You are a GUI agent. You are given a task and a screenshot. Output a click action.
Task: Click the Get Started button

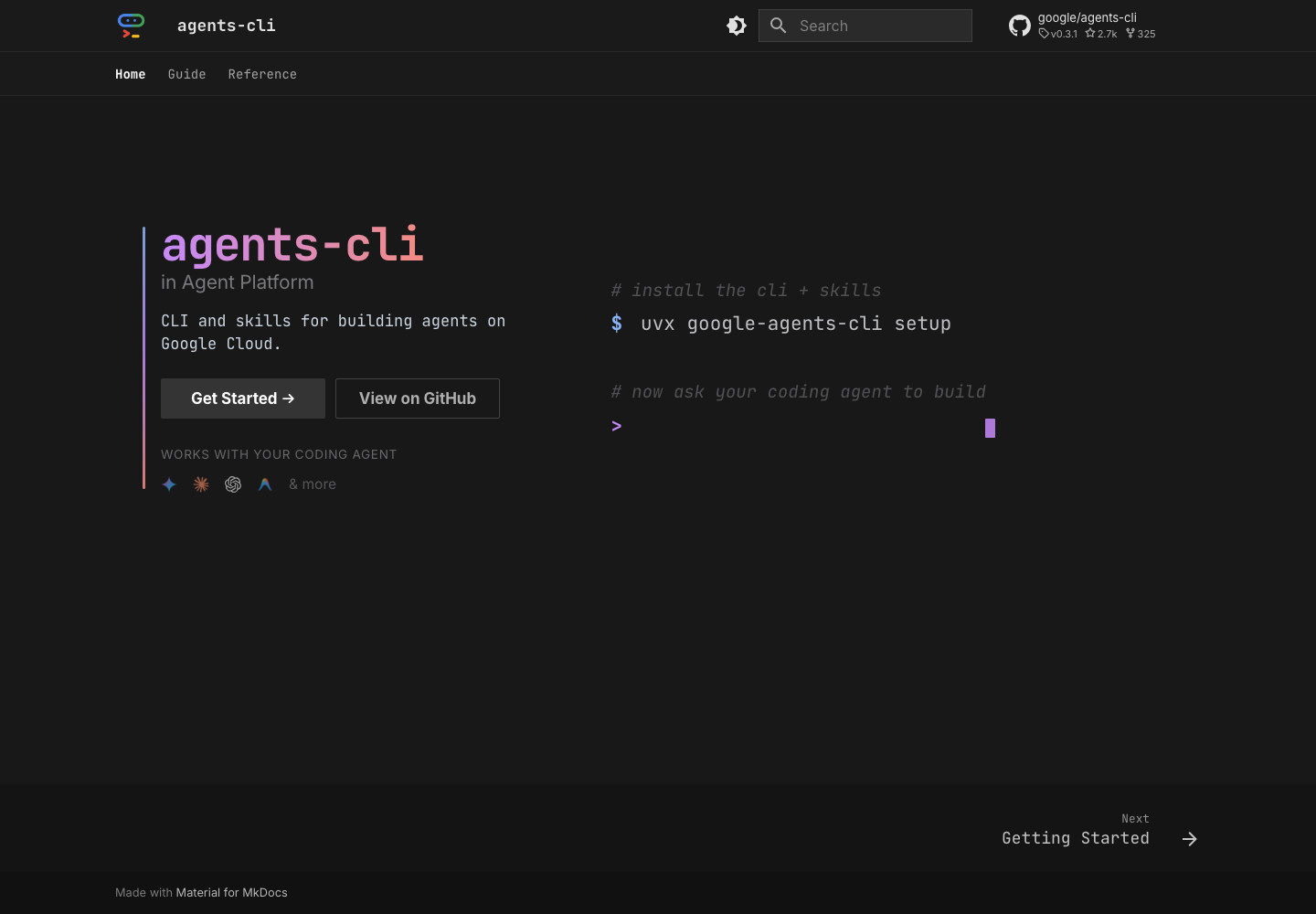coord(243,399)
